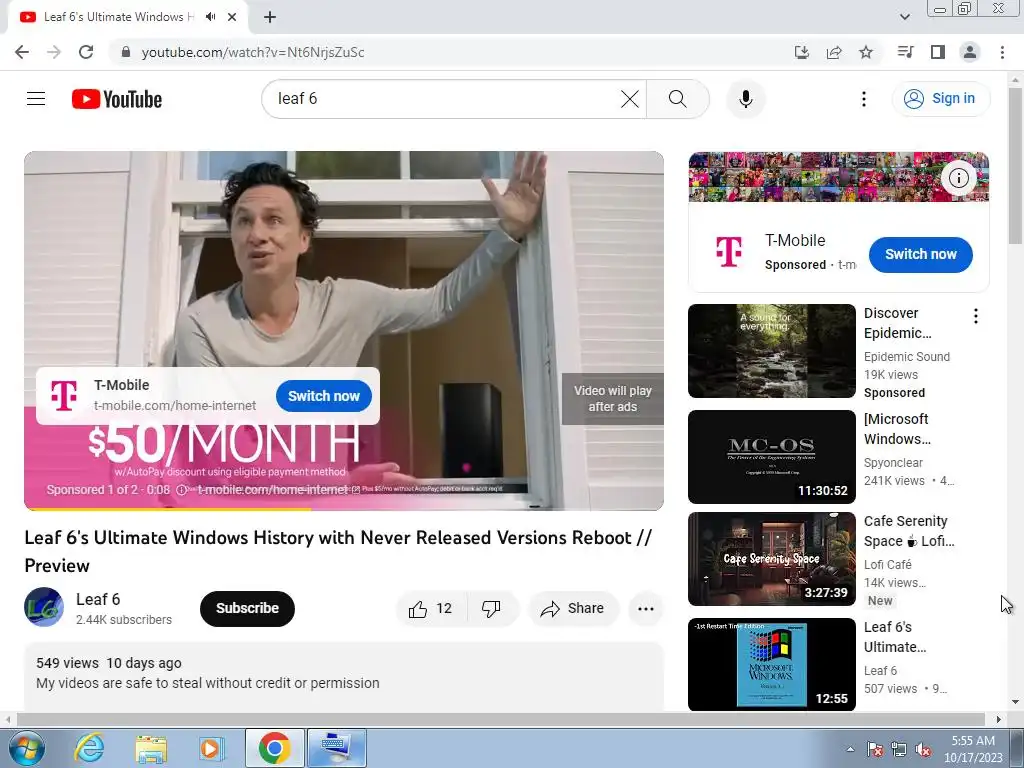Open Cafe Serenity Space video thumbnail
This screenshot has width=1024, height=768.
(x=771, y=559)
